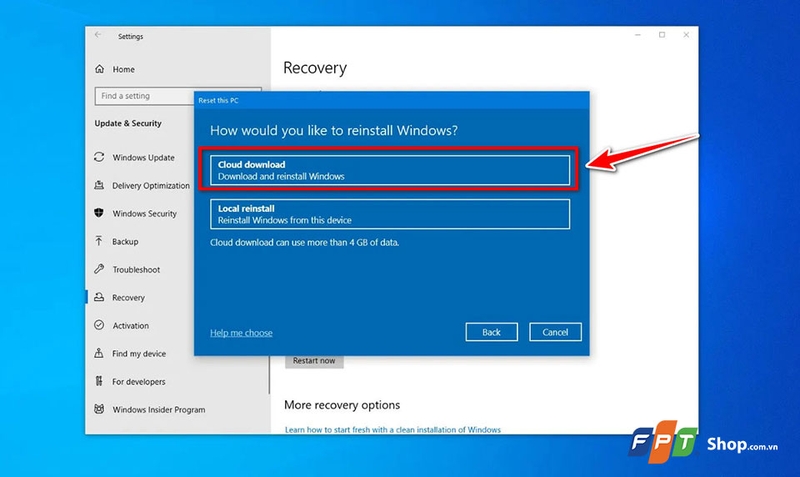
Task: Open the For developers section
Action: [x=139, y=382]
